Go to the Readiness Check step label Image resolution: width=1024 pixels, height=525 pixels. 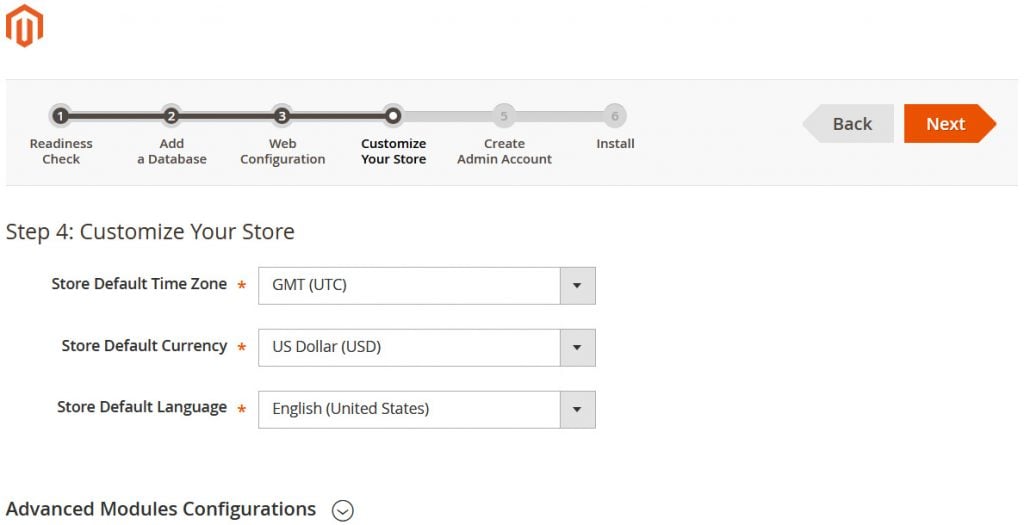click(61, 151)
